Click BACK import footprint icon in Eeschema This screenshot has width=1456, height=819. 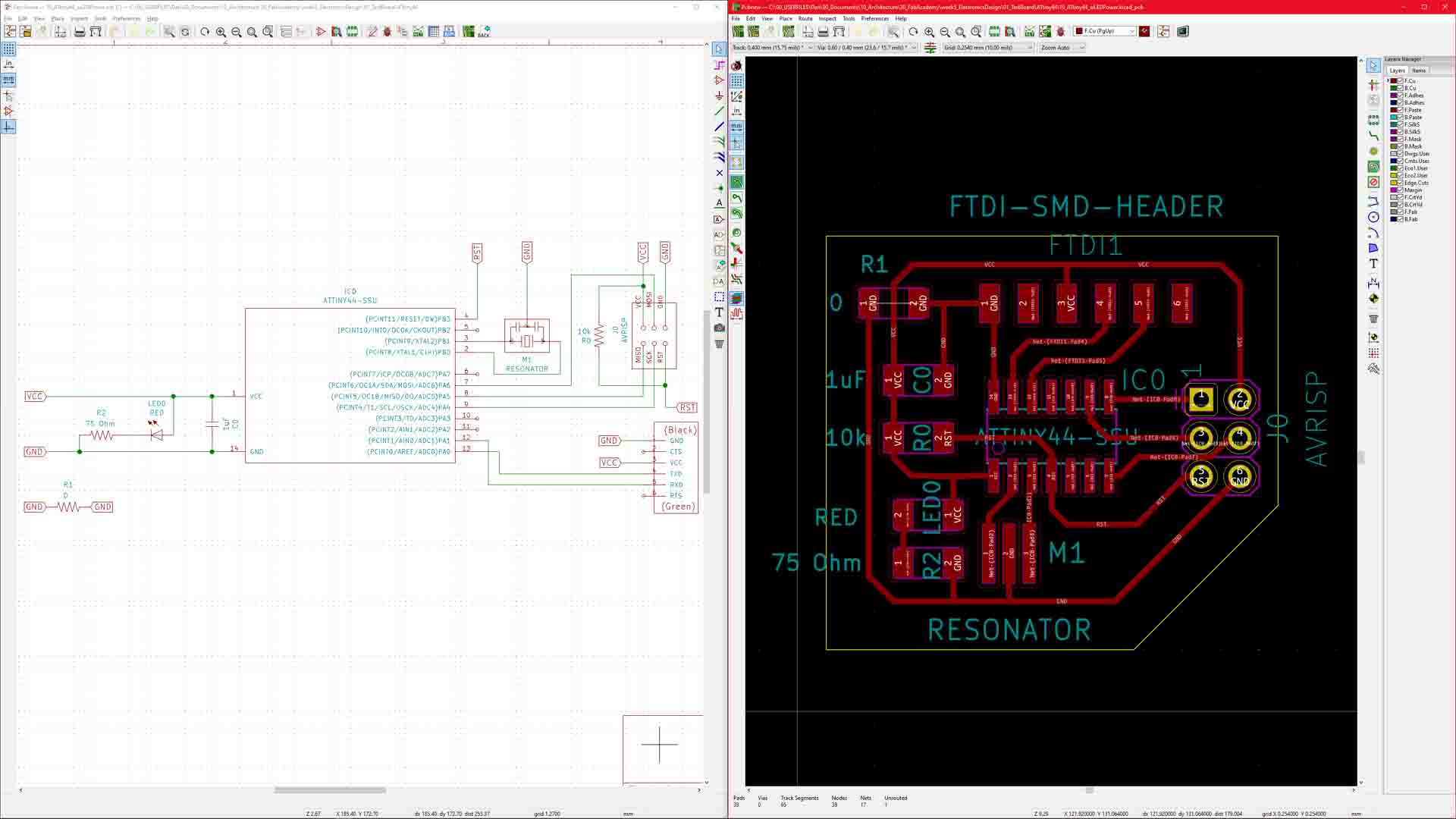(x=485, y=32)
